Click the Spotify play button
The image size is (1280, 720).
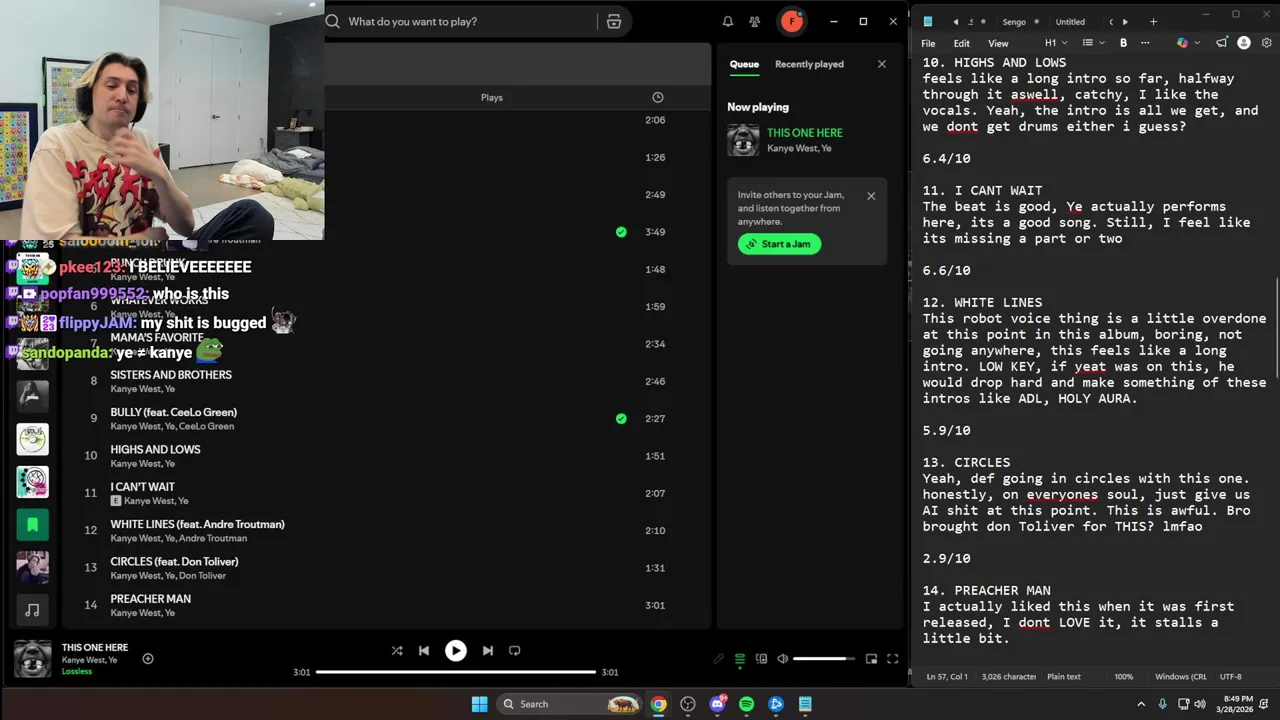point(455,650)
